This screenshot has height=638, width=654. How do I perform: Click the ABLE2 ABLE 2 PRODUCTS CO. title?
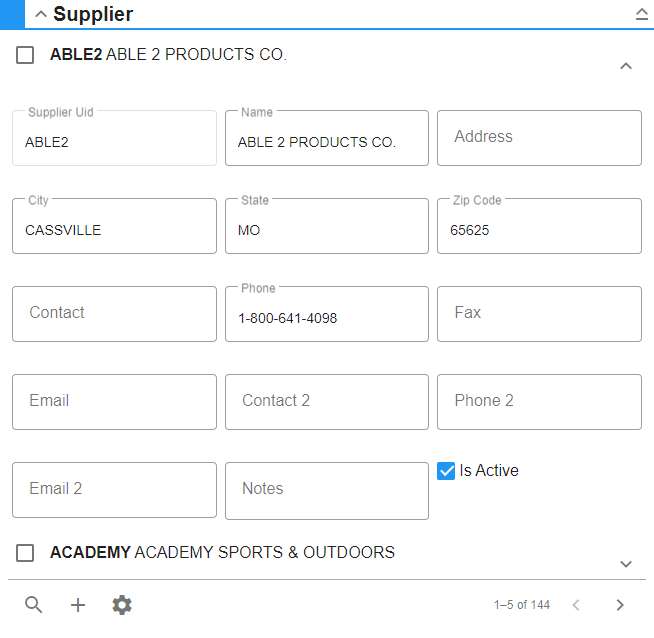click(169, 54)
